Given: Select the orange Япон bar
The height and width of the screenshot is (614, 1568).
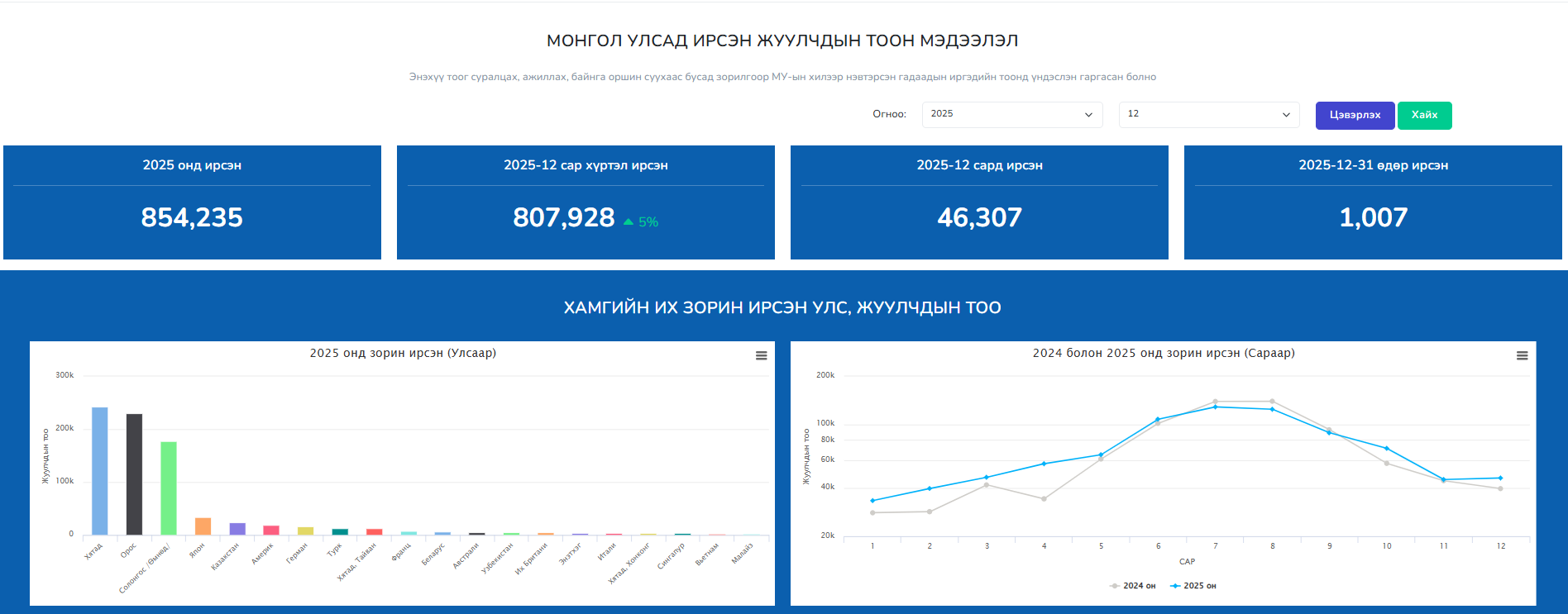Looking at the screenshot, I should (203, 526).
